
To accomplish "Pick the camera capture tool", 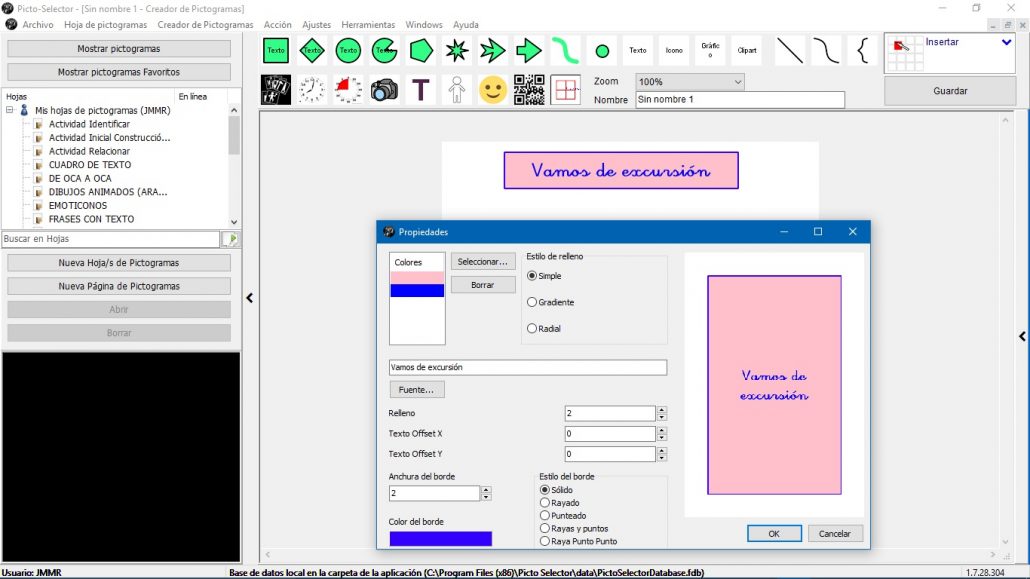I will pyautogui.click(x=383, y=89).
